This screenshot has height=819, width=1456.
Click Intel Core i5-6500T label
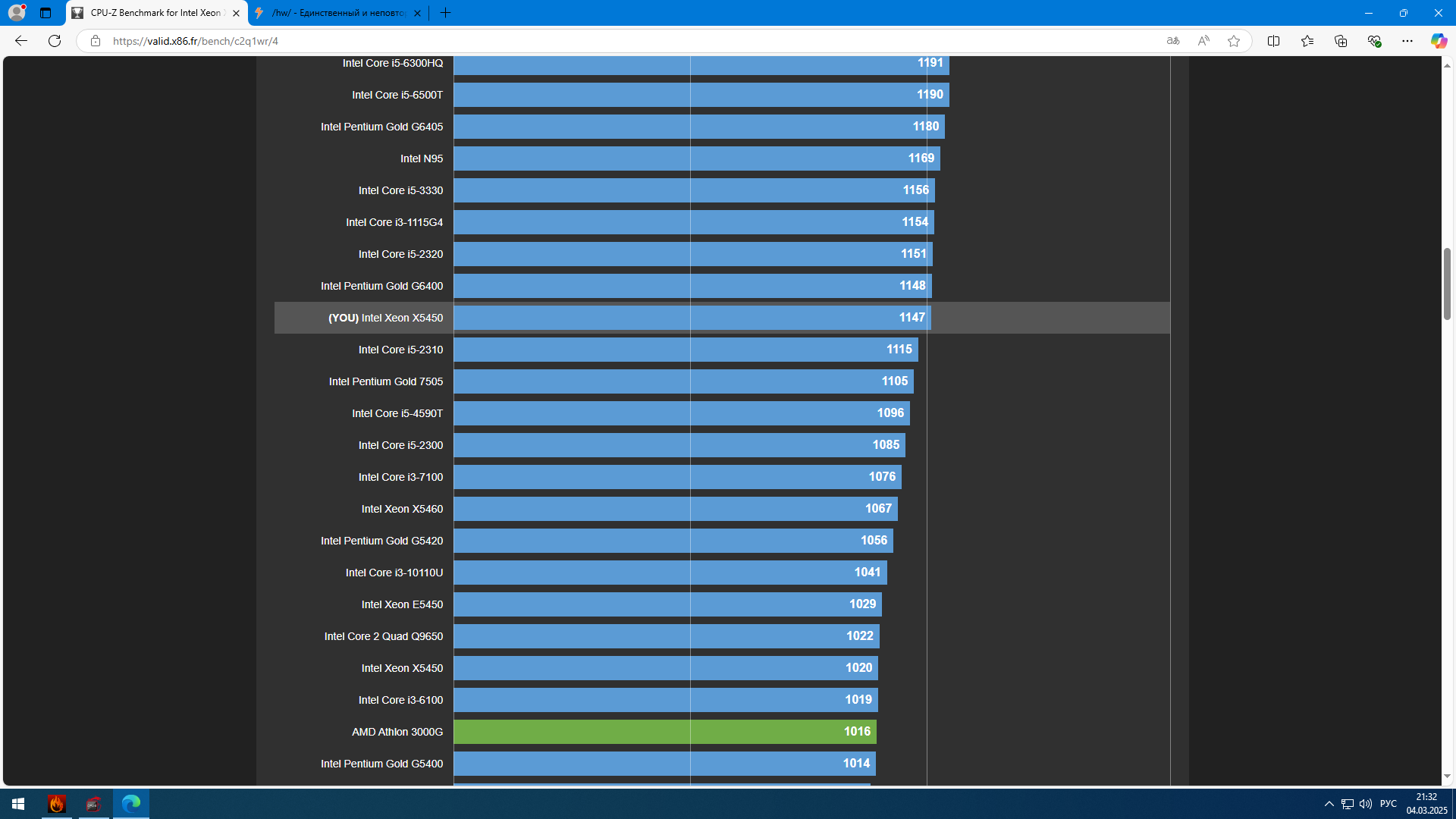pos(397,95)
